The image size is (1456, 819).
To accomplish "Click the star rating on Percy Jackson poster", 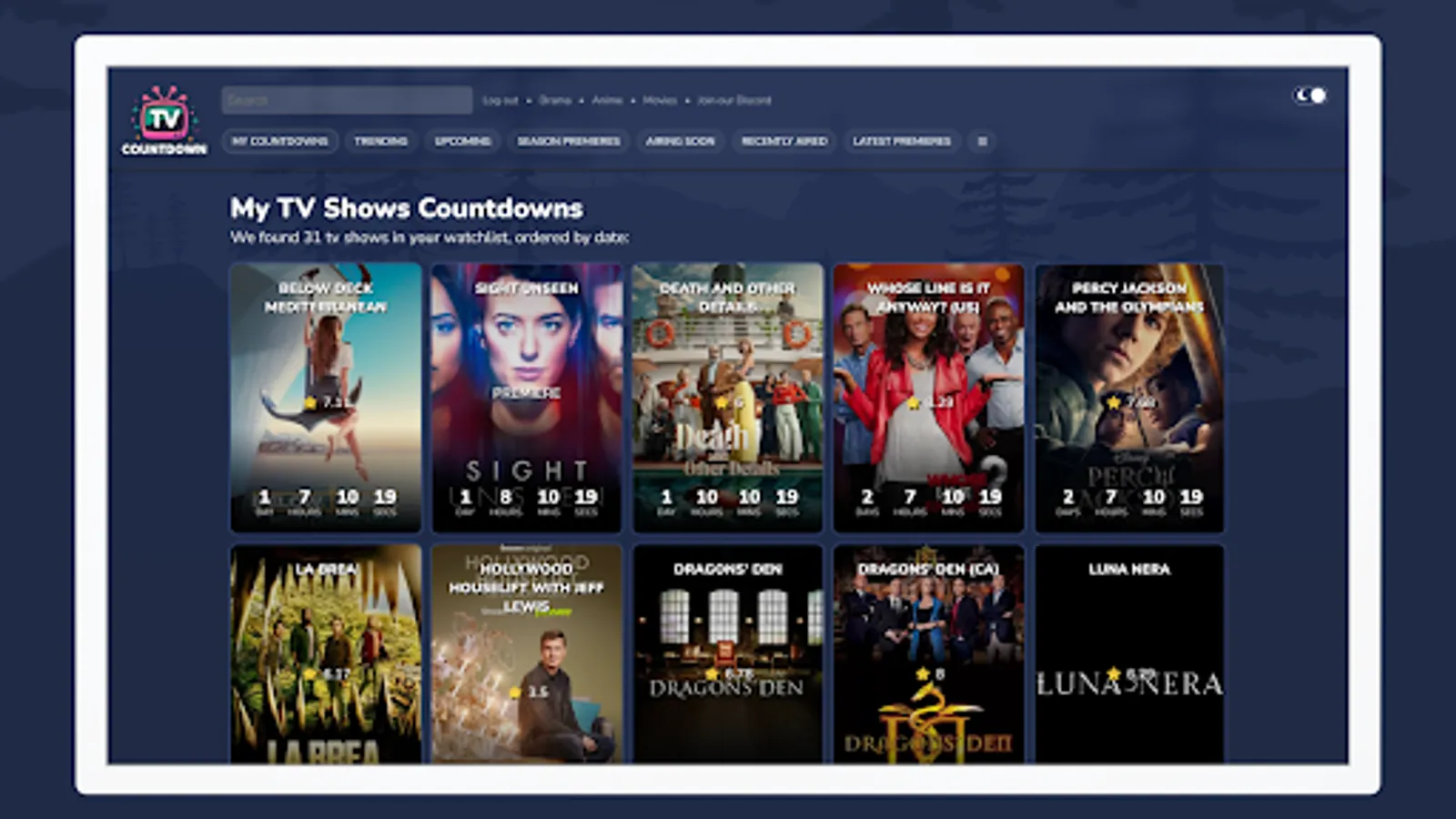I will point(1114,401).
